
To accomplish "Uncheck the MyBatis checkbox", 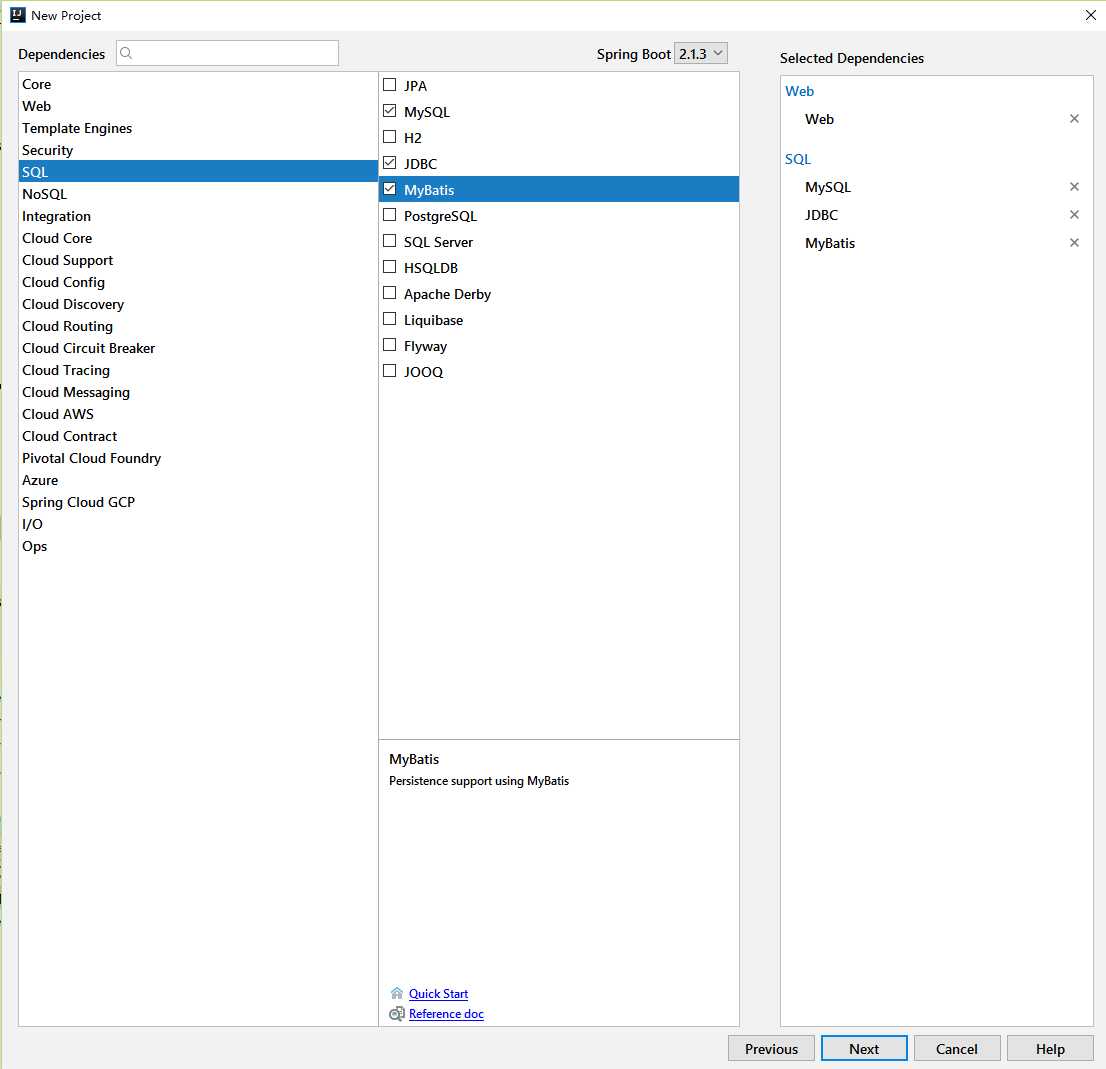I will [x=389, y=189].
